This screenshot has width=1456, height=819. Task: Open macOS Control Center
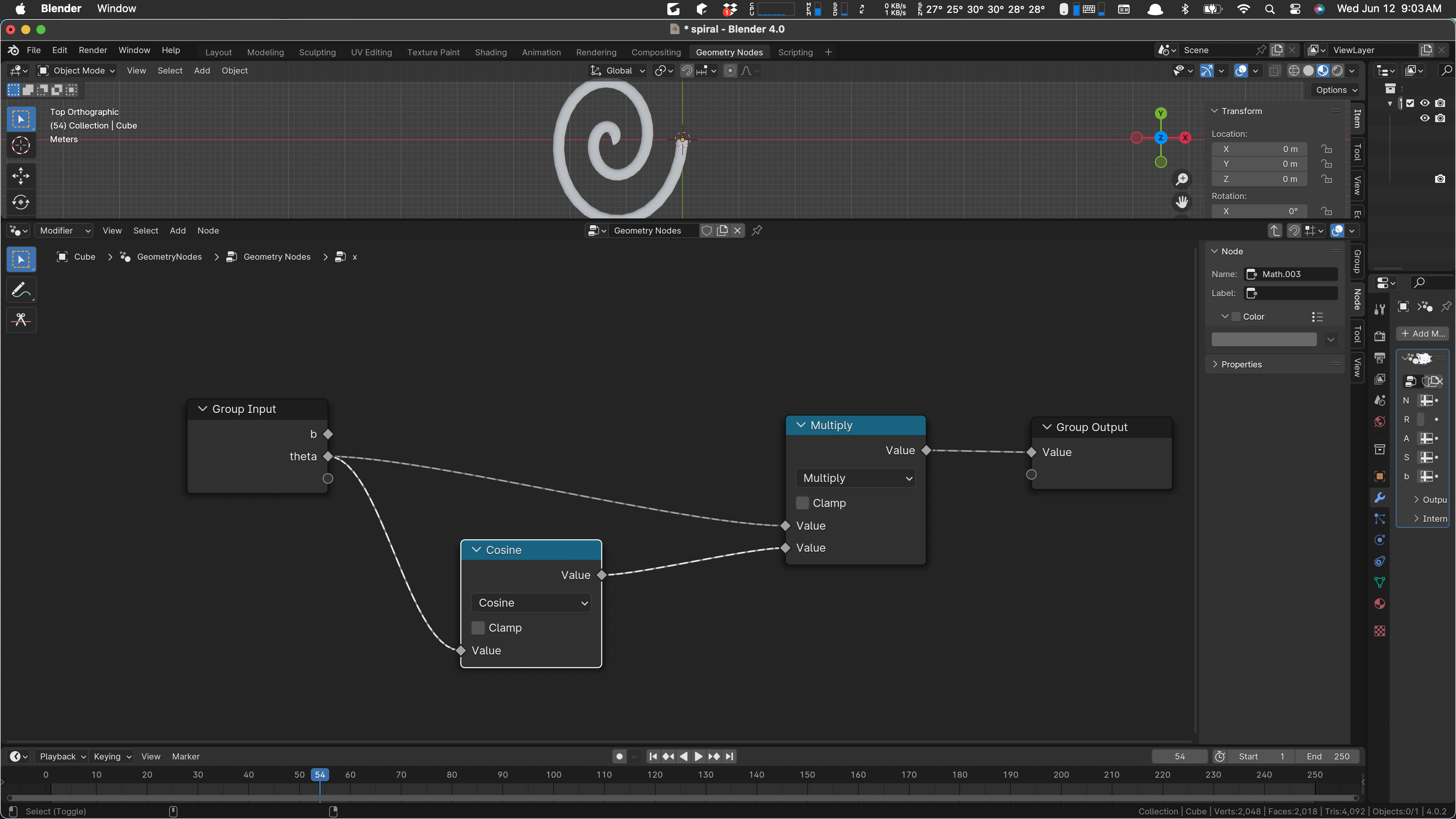pyautogui.click(x=1295, y=9)
